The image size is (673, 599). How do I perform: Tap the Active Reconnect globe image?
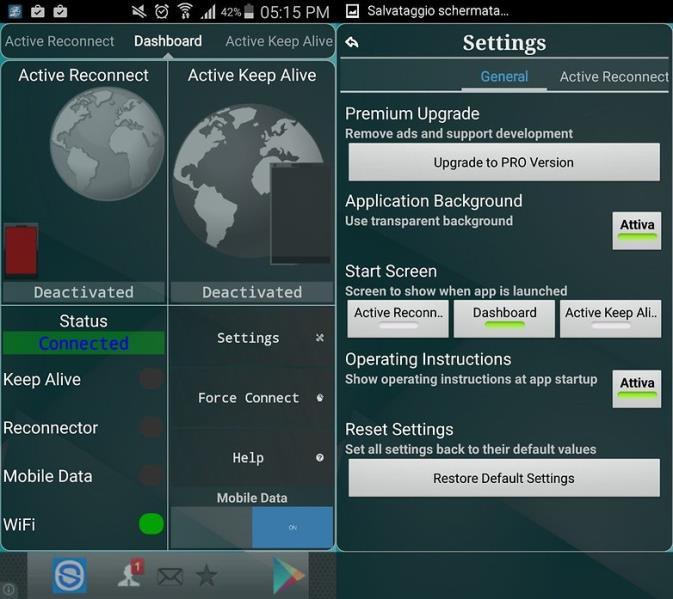[x=107, y=144]
